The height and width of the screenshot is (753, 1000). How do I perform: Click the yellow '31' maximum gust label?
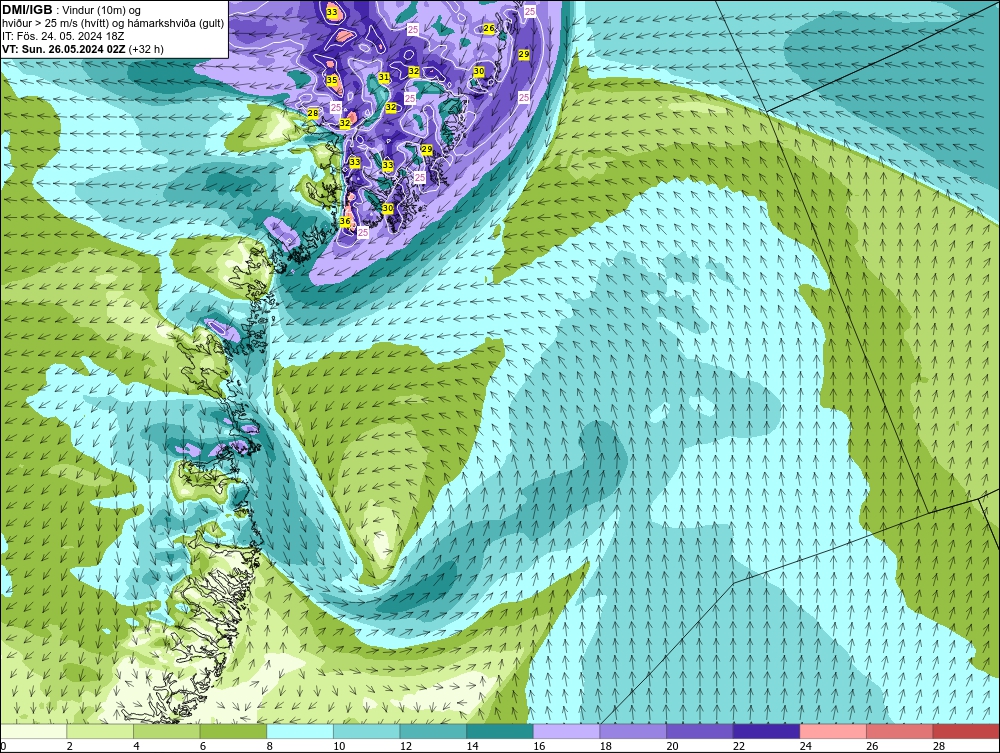click(x=384, y=78)
